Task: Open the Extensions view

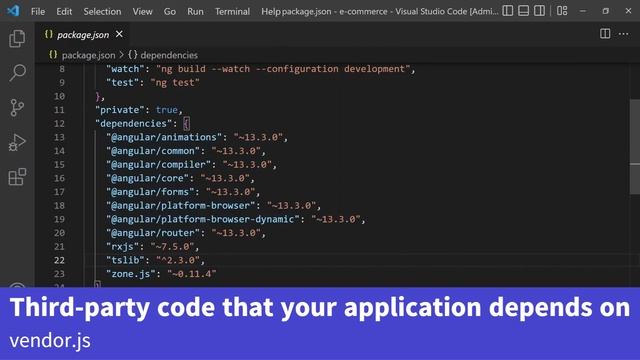Action: (x=17, y=177)
